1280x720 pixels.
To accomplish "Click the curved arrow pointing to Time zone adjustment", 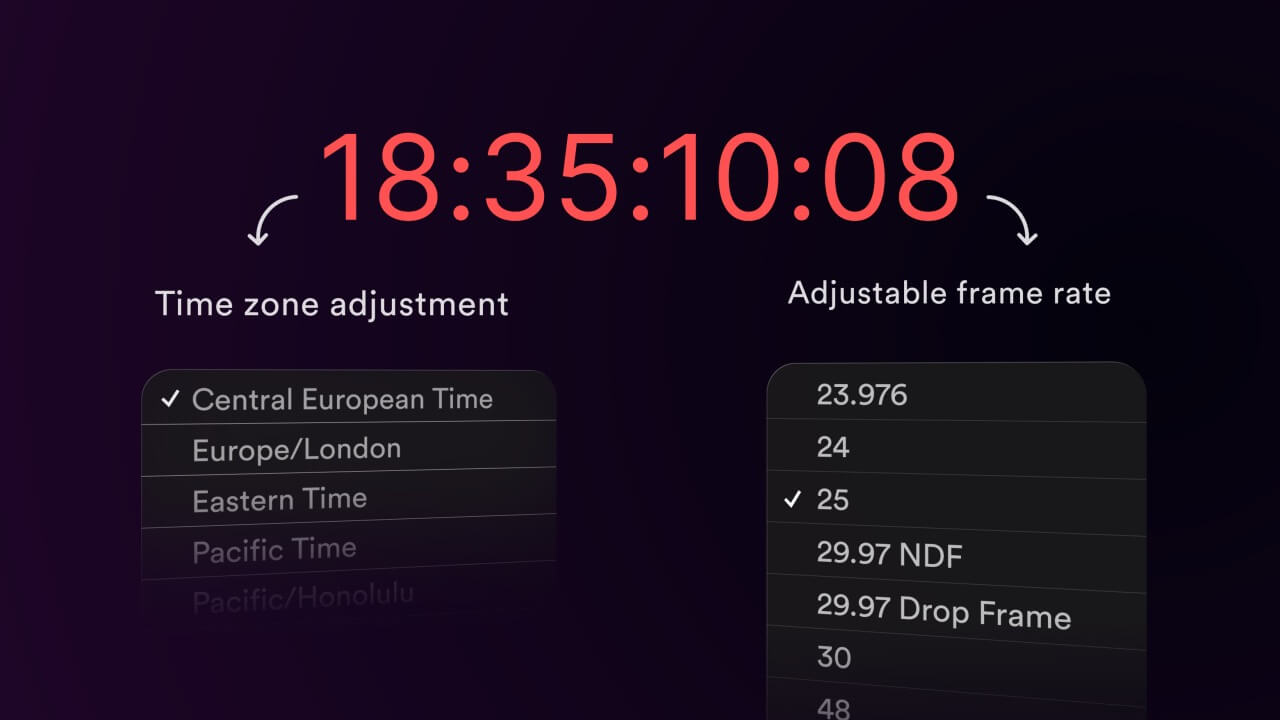I will tap(271, 220).
